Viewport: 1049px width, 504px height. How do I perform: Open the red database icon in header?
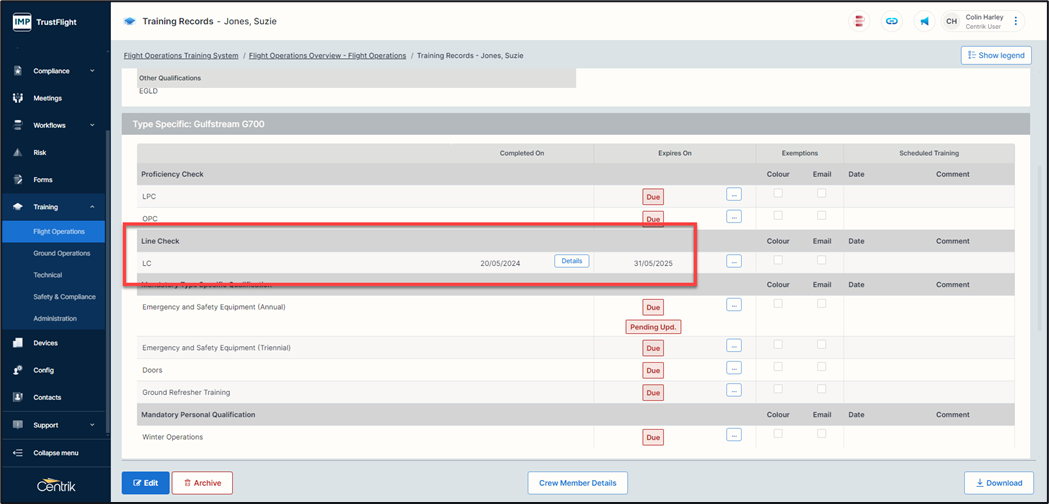859,21
